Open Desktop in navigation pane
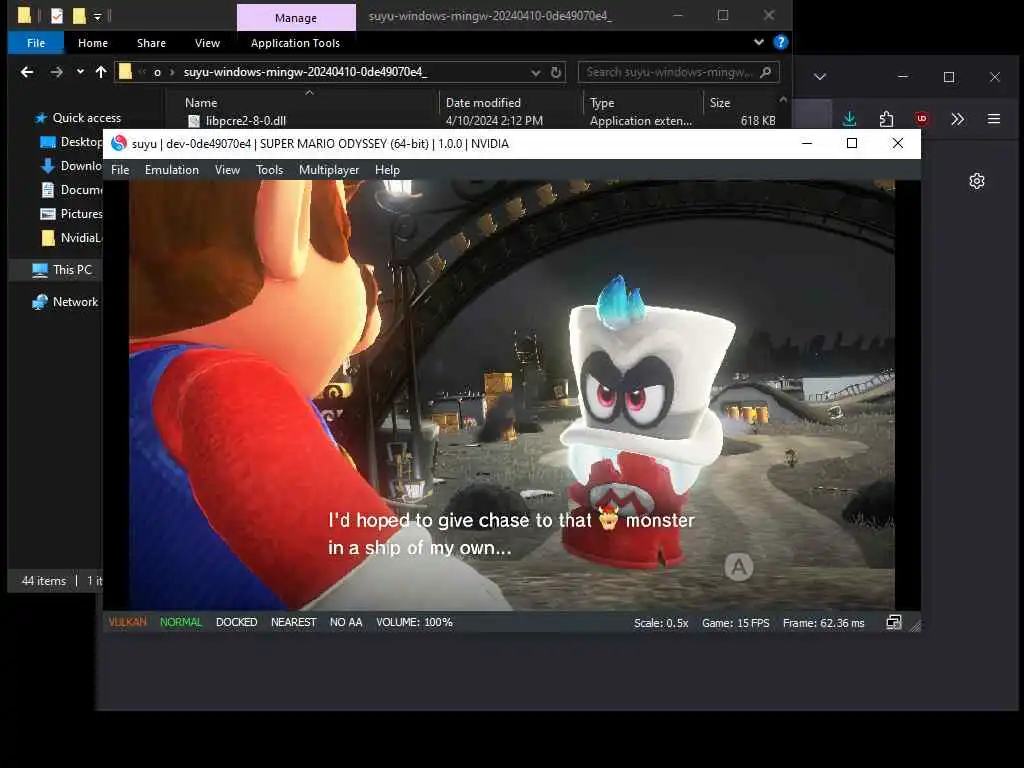Image resolution: width=1024 pixels, height=768 pixels. pos(72,142)
